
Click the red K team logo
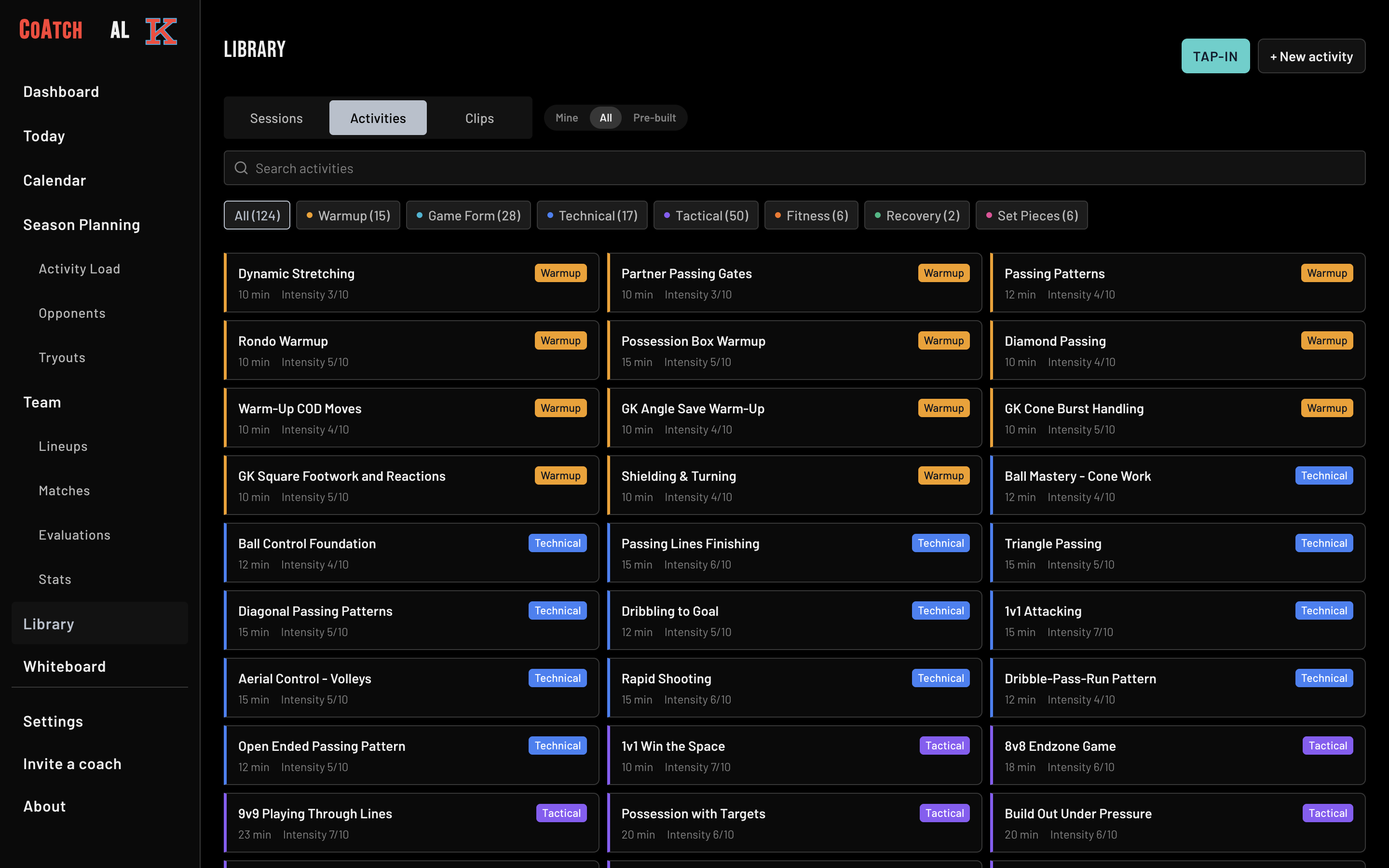(x=161, y=30)
